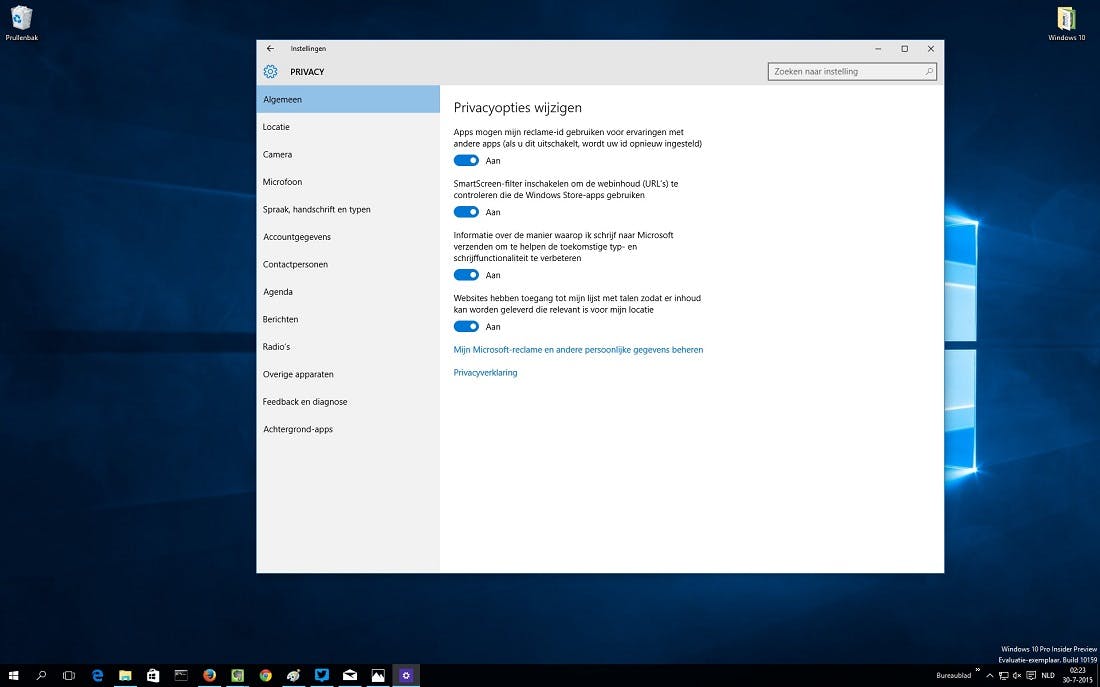The height and width of the screenshot is (687, 1100).
Task: Launch Google Chrome from the taskbar
Action: coord(265,675)
